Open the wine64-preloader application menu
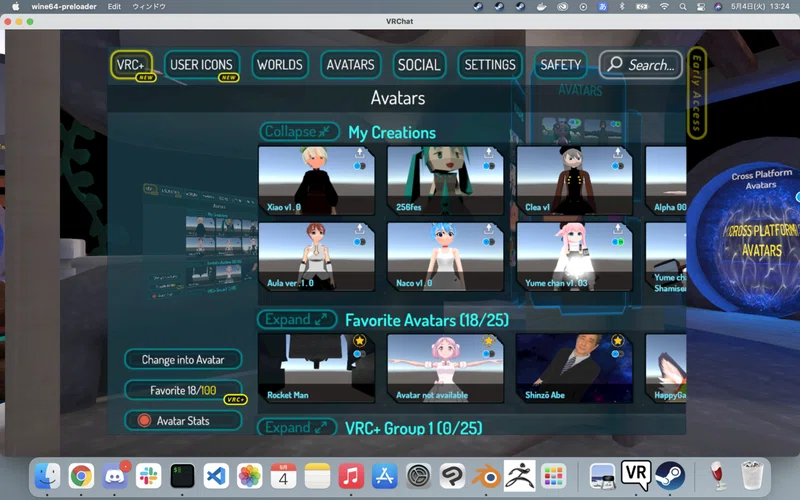Image resolution: width=800 pixels, height=500 pixels. click(x=64, y=7)
